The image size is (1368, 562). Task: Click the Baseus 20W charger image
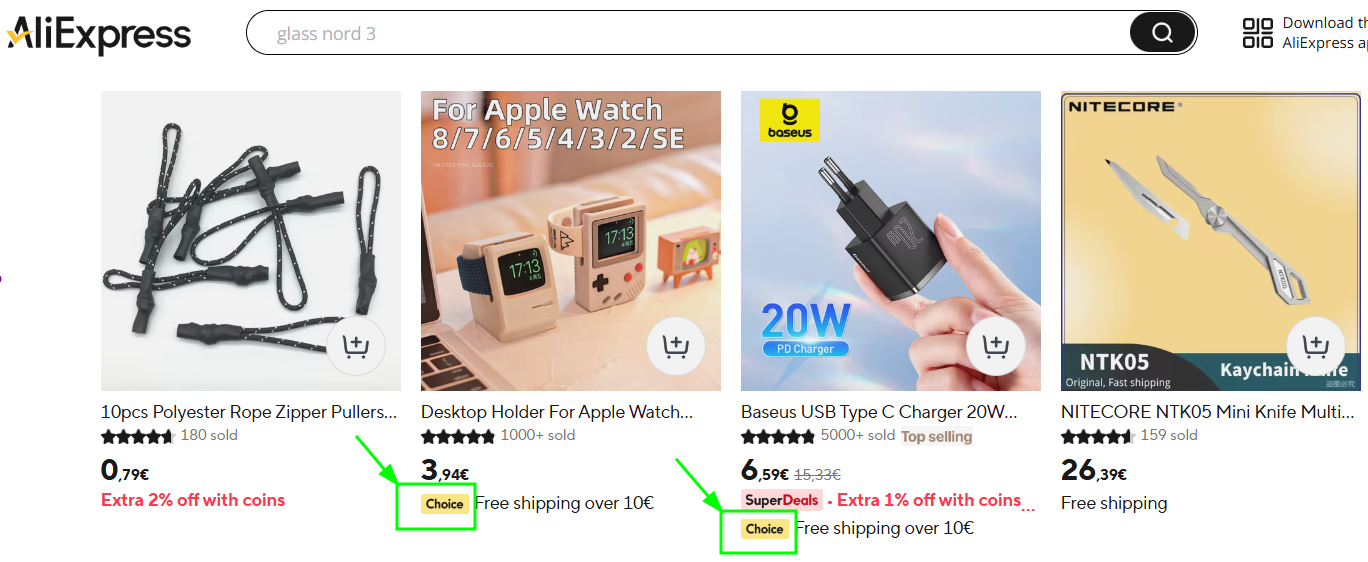pos(891,241)
